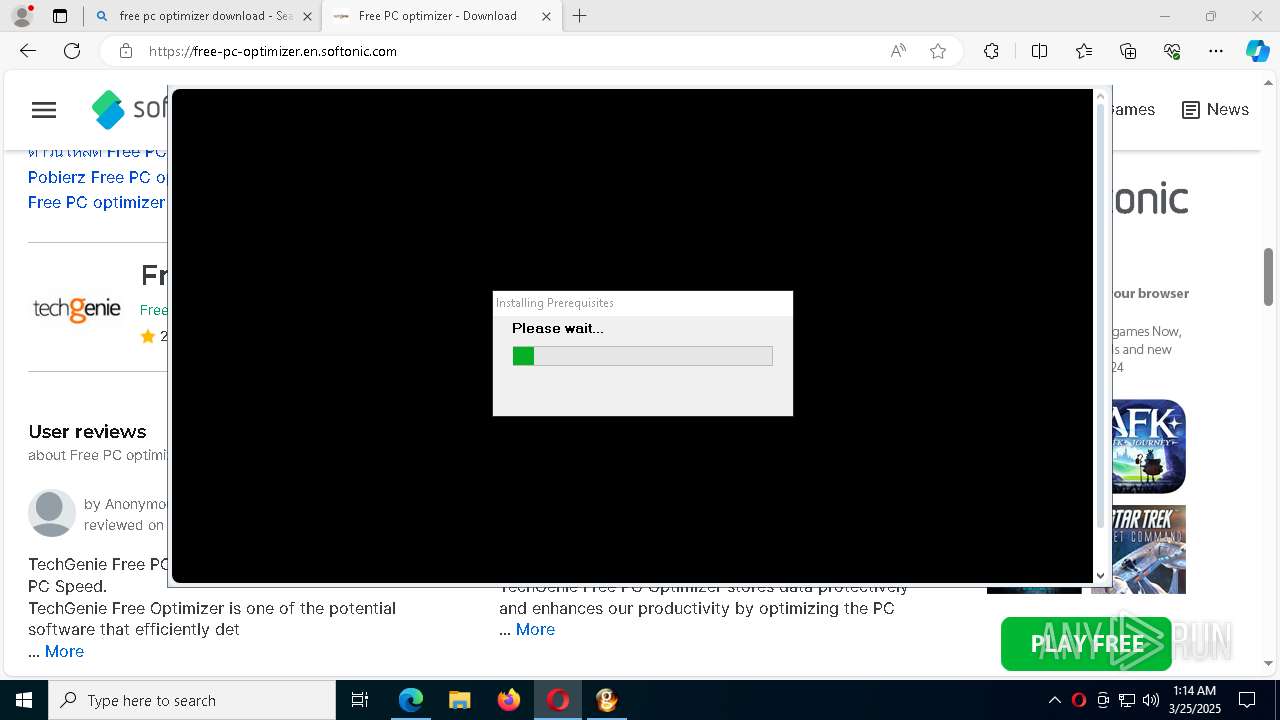This screenshot has width=1280, height=720.
Task: Show hidden system tray icons
Action: click(1055, 700)
